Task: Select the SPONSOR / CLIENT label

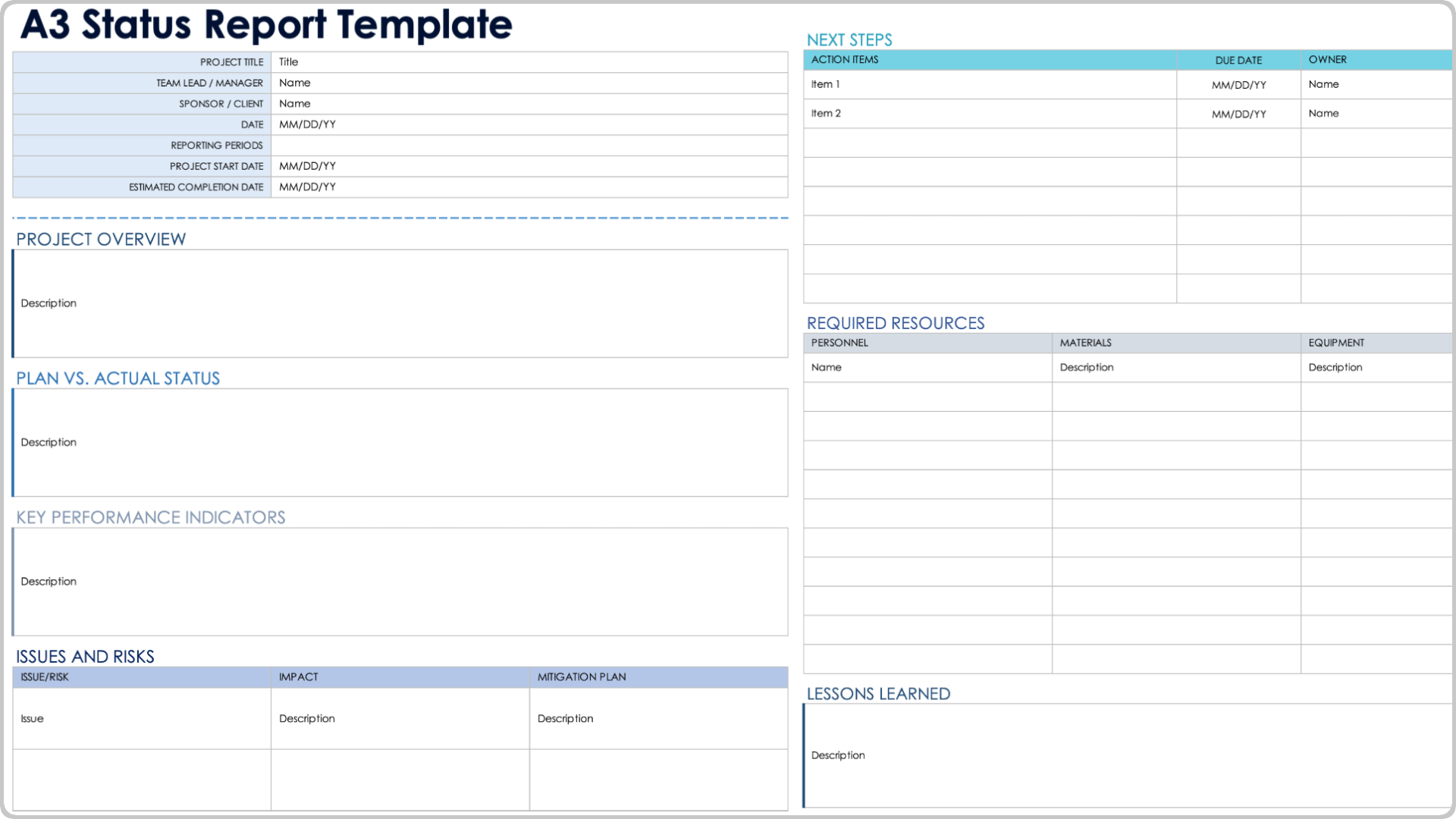Action: [142, 104]
